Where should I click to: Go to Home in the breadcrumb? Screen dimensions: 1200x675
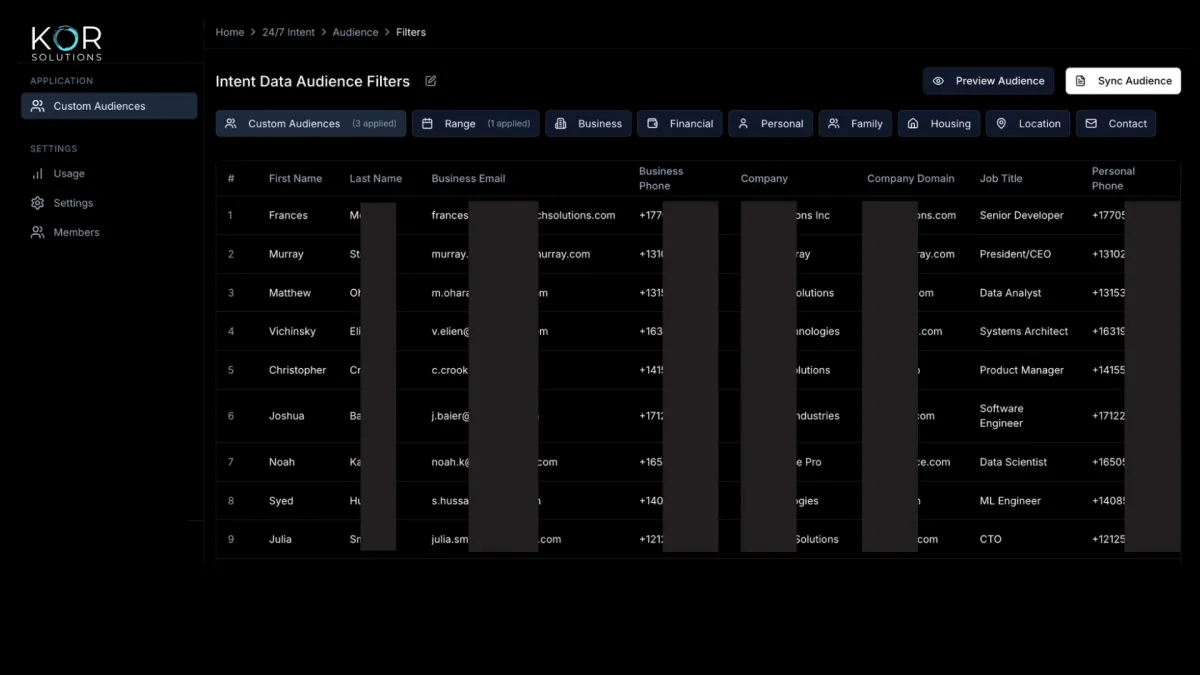click(x=230, y=32)
